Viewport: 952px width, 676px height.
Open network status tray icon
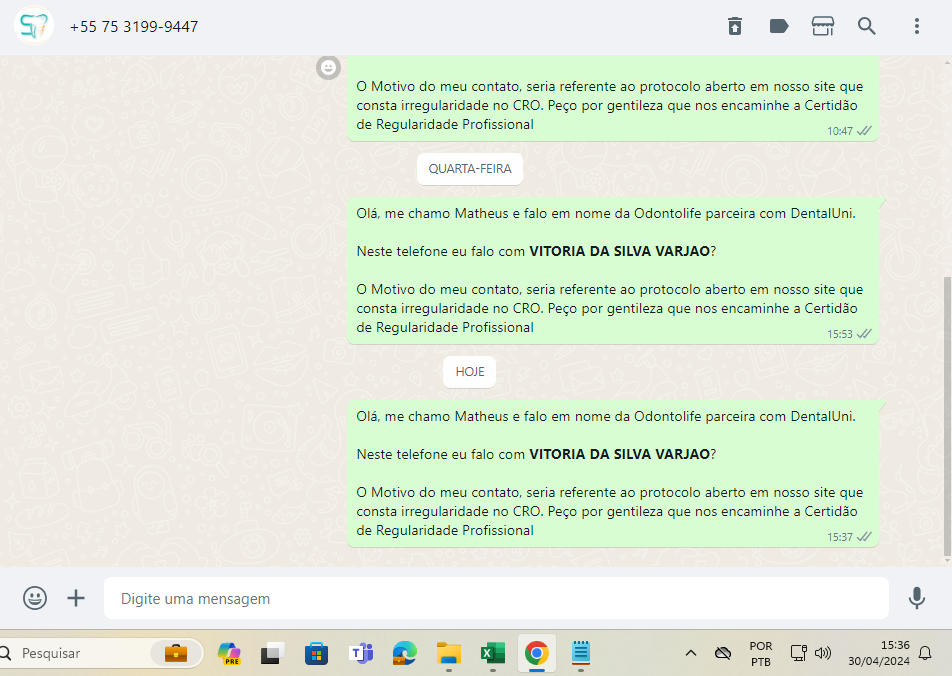798,653
